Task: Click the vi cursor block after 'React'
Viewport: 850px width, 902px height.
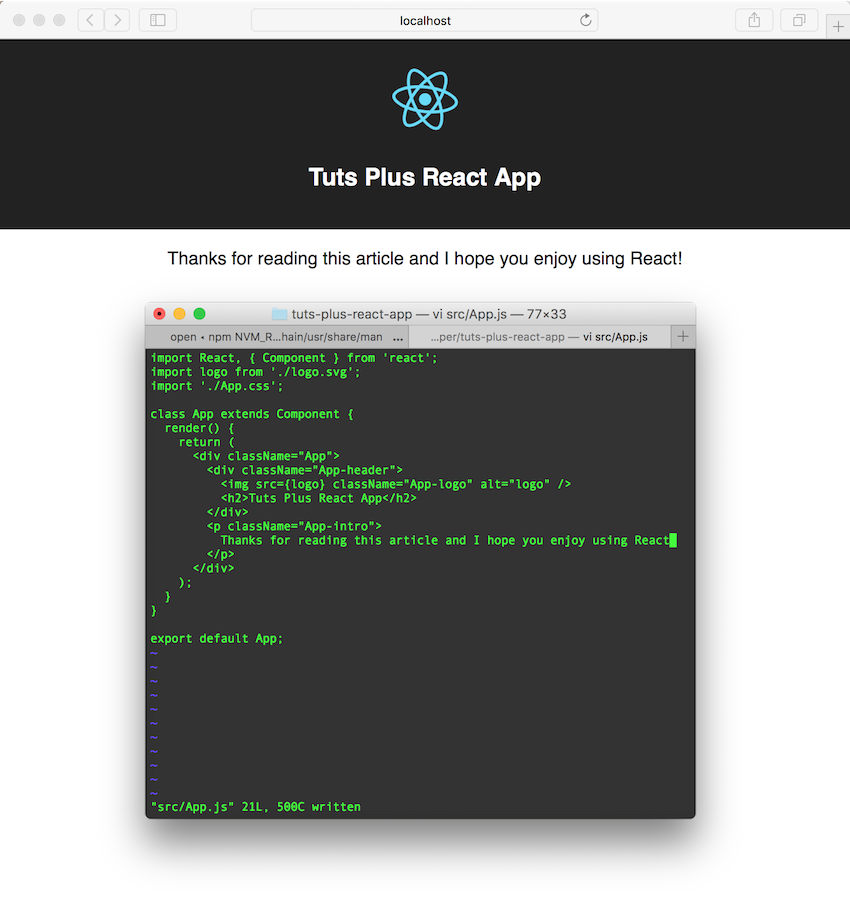Action: tap(673, 540)
